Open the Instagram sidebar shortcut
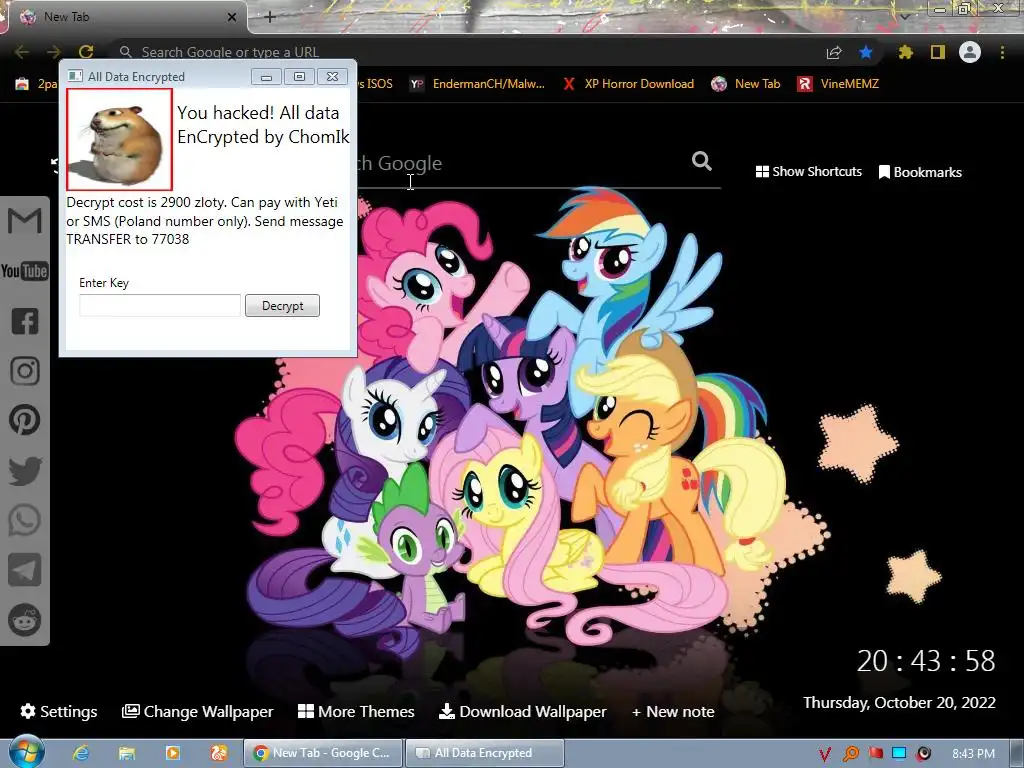This screenshot has width=1024, height=768. coord(25,371)
